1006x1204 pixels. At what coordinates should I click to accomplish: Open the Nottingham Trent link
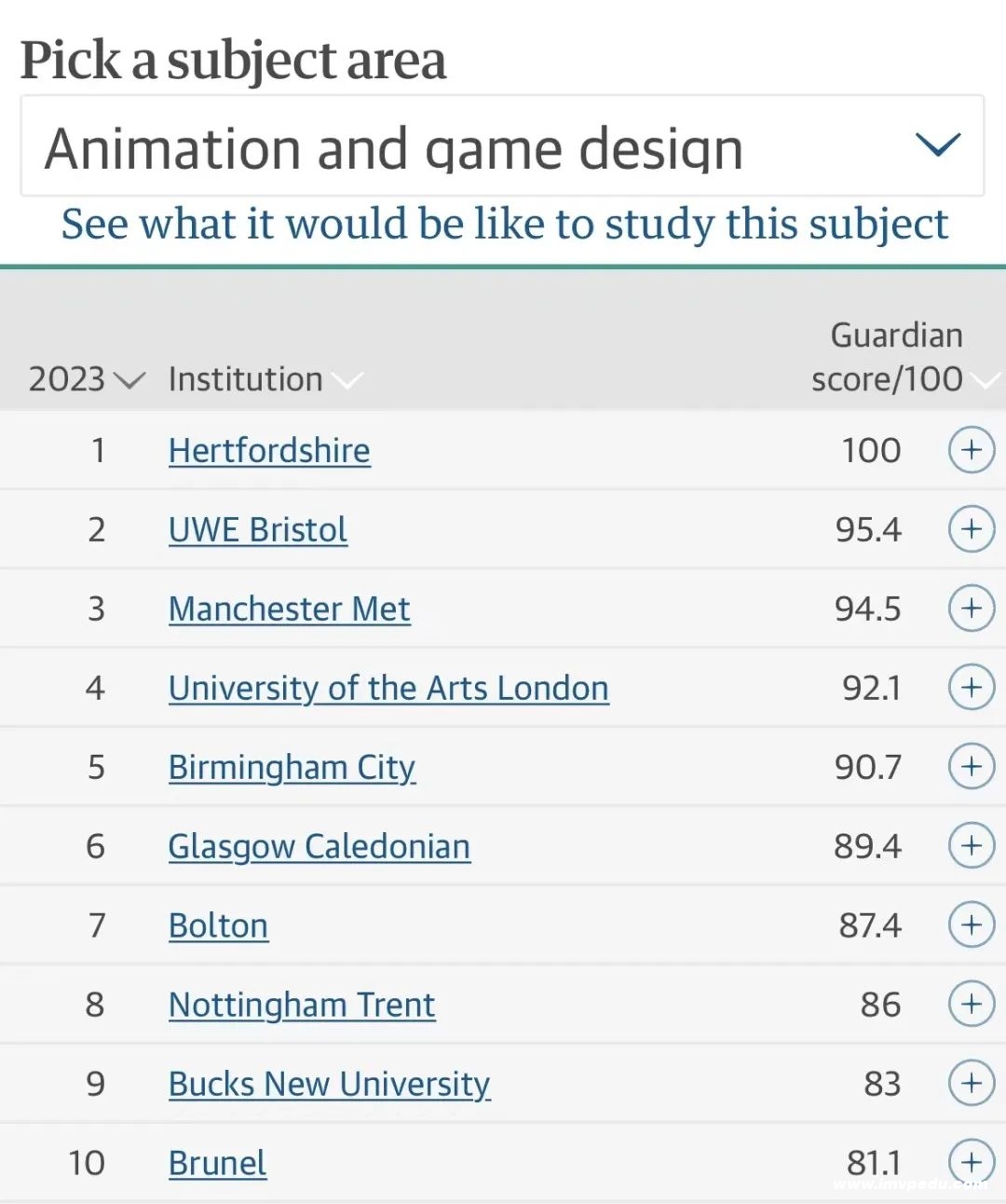coord(302,1006)
